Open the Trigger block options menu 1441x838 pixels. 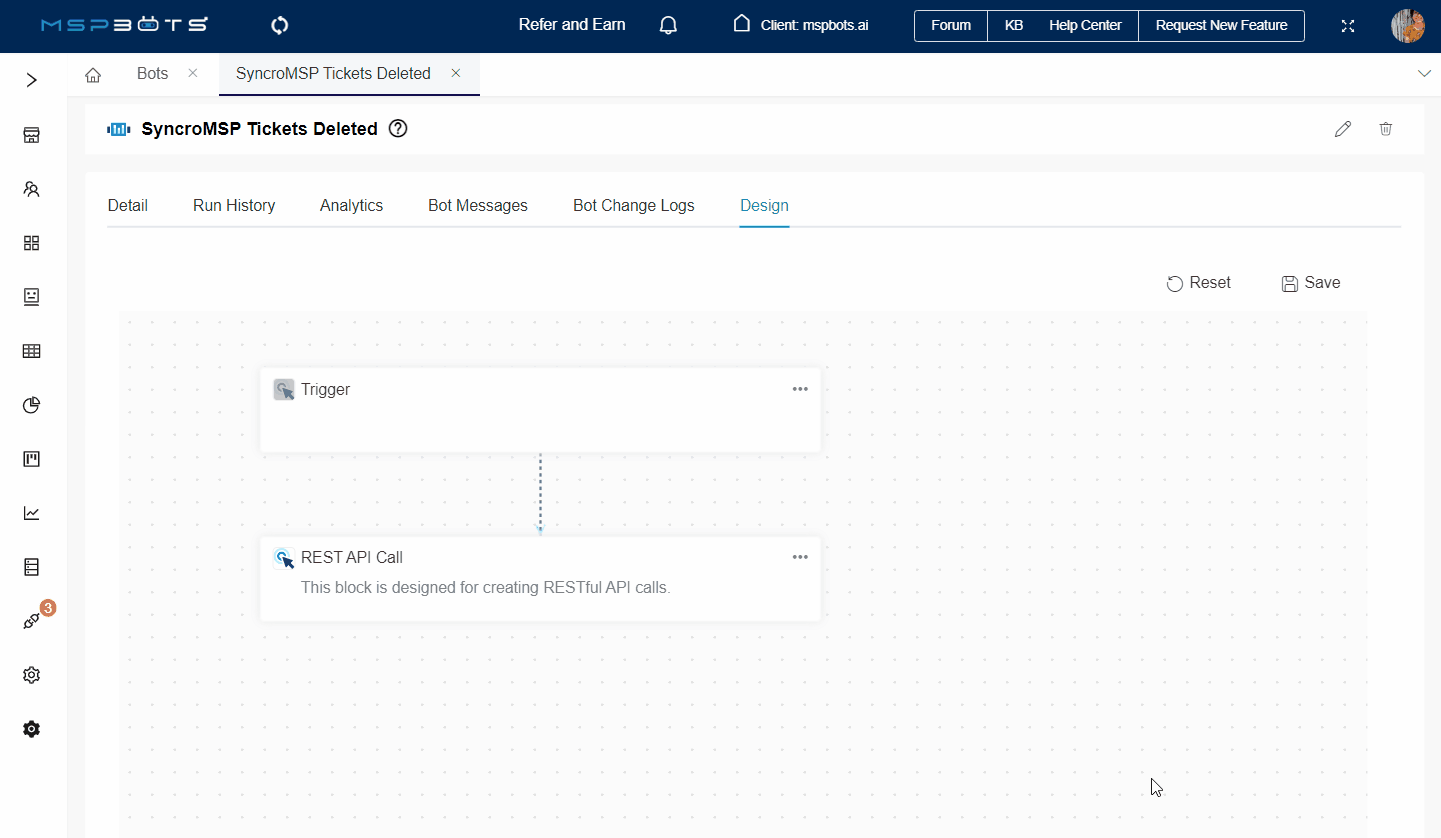800,389
